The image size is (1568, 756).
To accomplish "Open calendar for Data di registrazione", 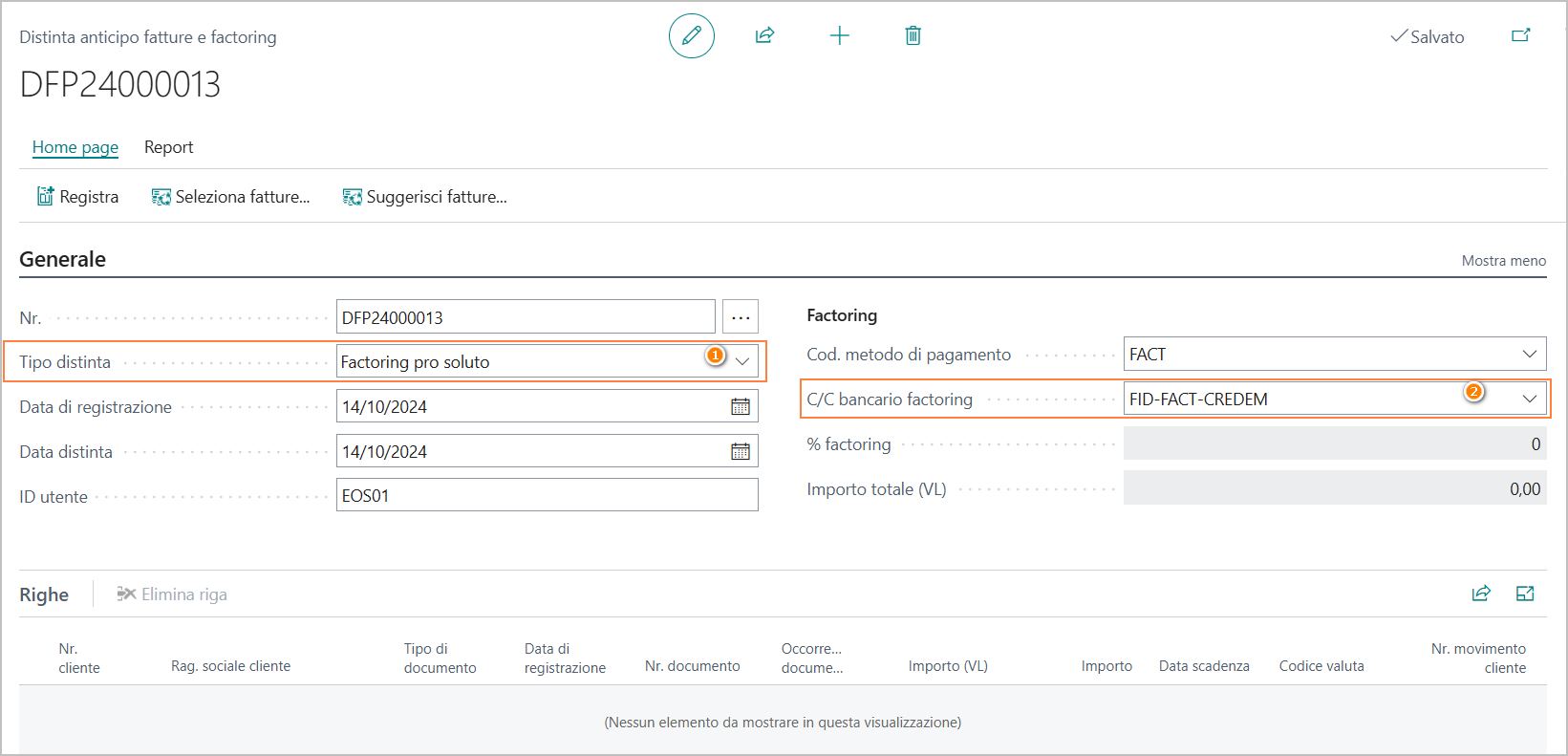I will tap(741, 407).
